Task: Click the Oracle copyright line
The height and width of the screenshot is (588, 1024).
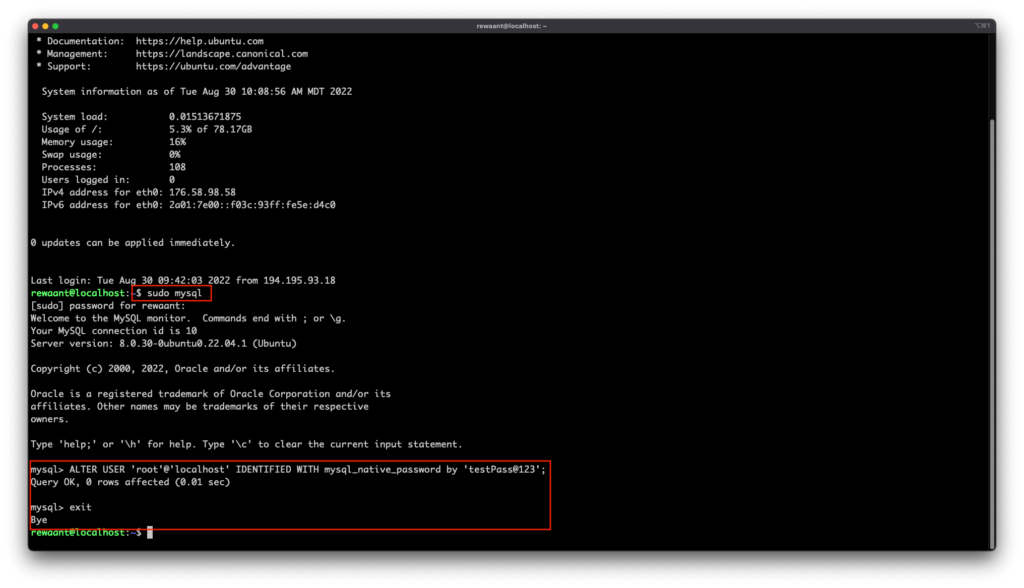Action: 182,368
